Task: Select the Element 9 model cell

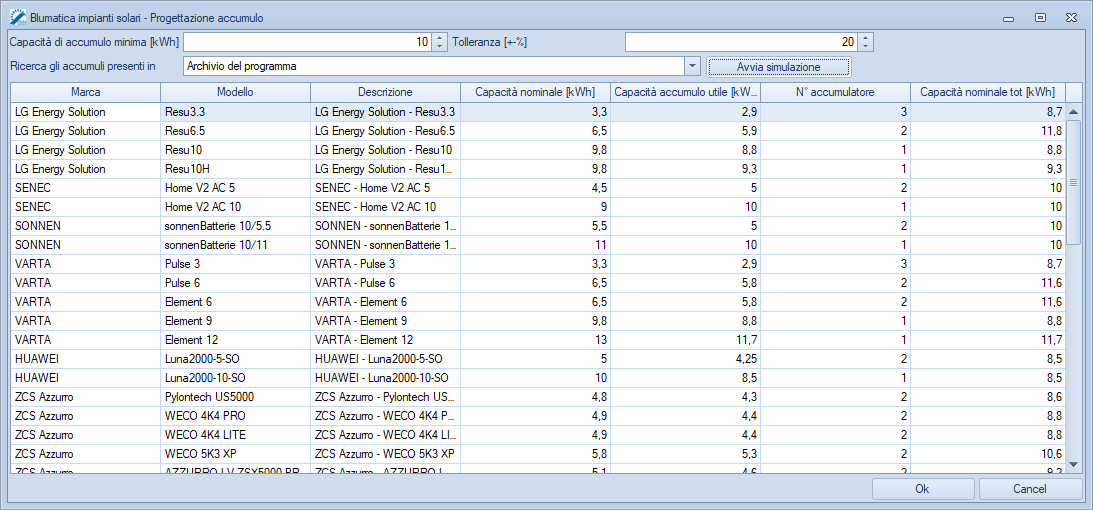Action: coord(235,320)
